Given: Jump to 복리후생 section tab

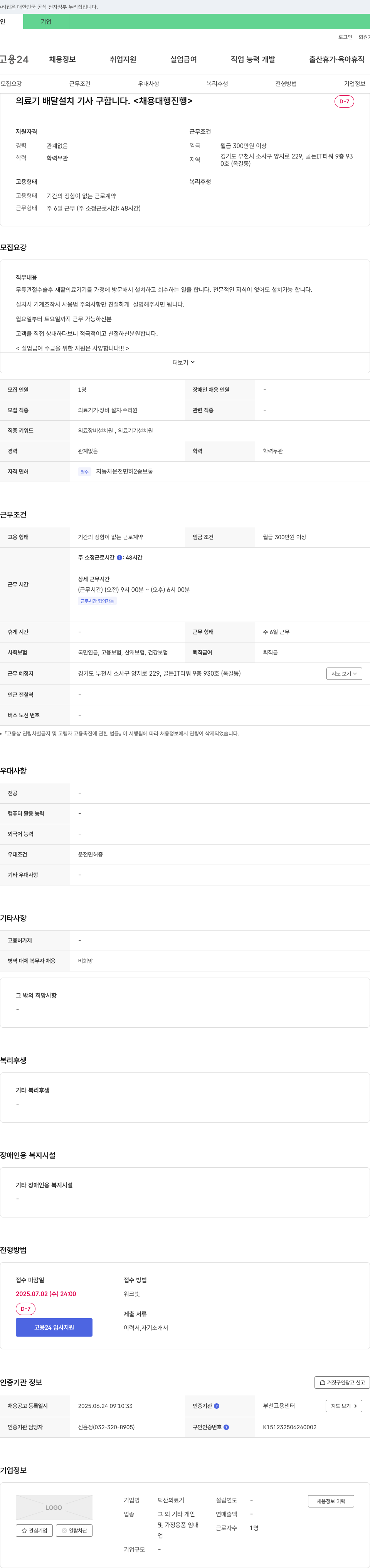Looking at the screenshot, I should (217, 83).
